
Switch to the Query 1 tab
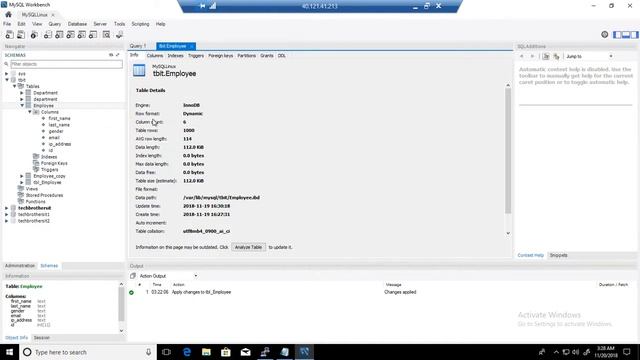[138, 46]
